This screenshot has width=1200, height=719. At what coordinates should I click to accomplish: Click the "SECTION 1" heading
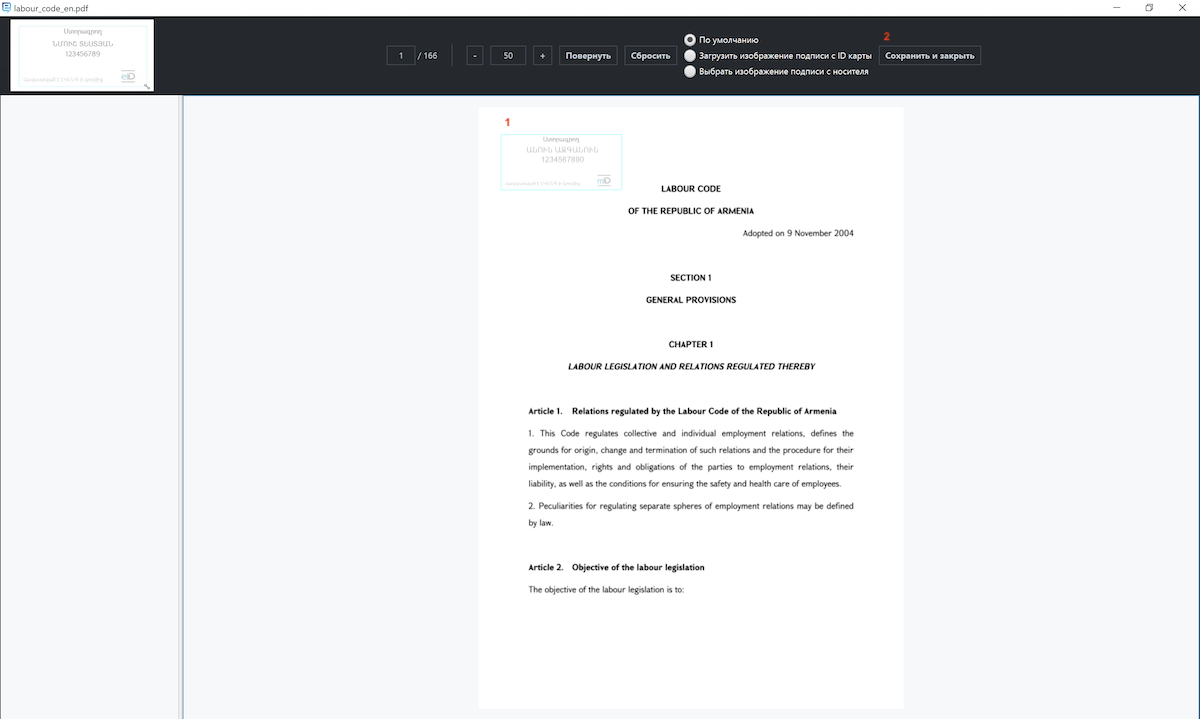691,278
